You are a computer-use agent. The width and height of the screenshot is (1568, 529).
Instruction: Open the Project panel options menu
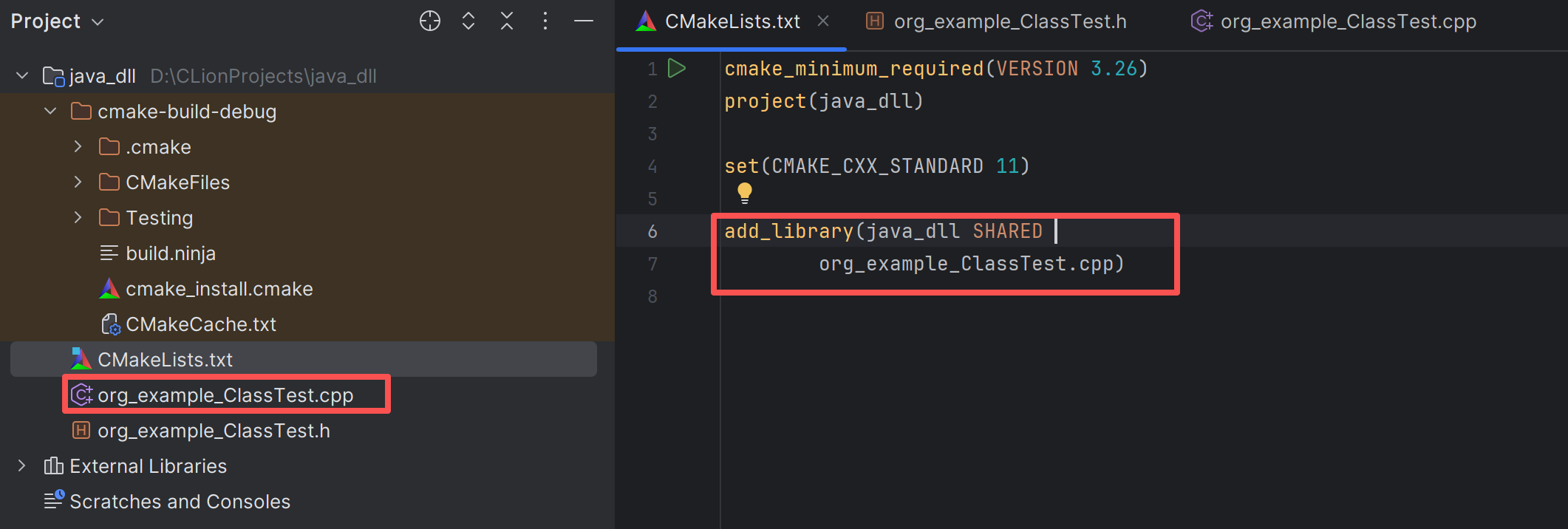[545, 21]
